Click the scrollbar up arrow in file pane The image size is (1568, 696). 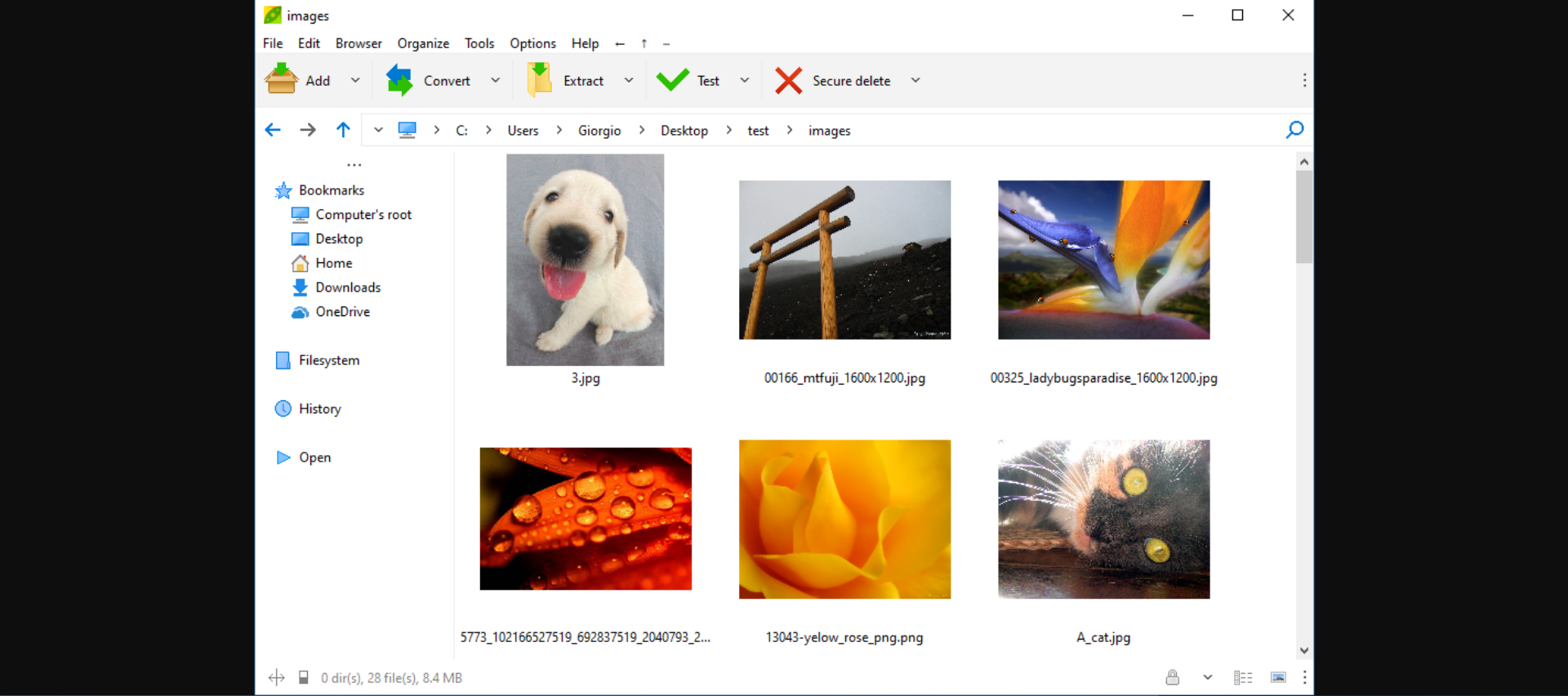click(1304, 162)
